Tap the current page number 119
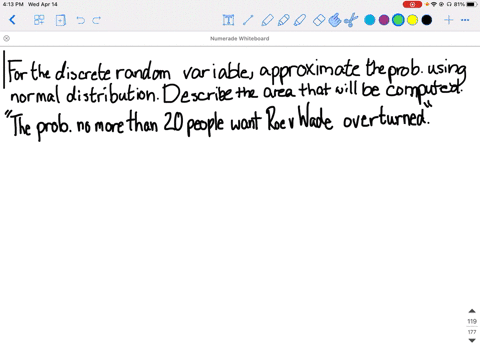This screenshot has height=360, width=480. pyautogui.click(x=472, y=321)
